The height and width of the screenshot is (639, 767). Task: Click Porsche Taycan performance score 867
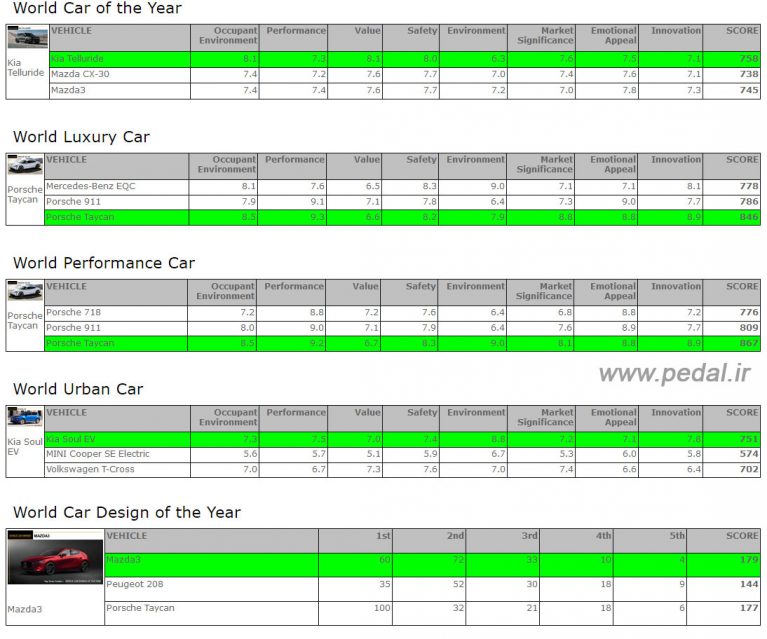tap(749, 343)
